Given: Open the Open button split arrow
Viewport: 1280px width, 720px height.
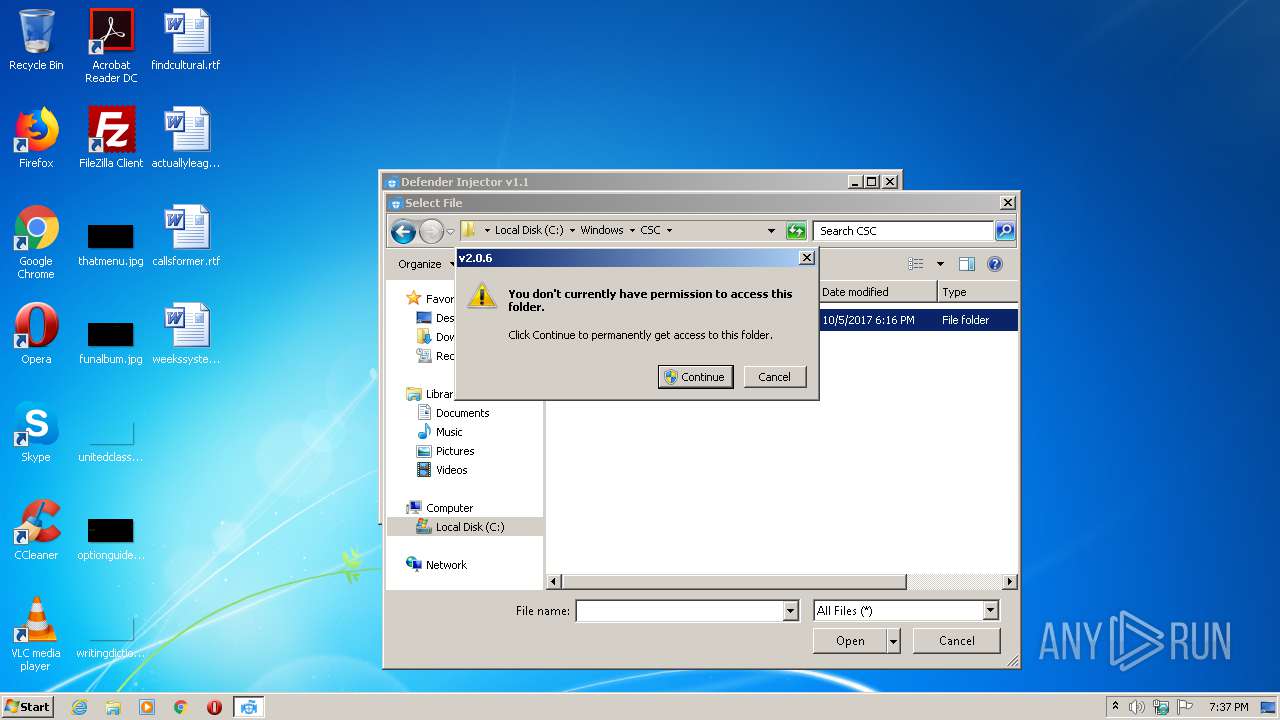Looking at the screenshot, I should click(x=894, y=641).
